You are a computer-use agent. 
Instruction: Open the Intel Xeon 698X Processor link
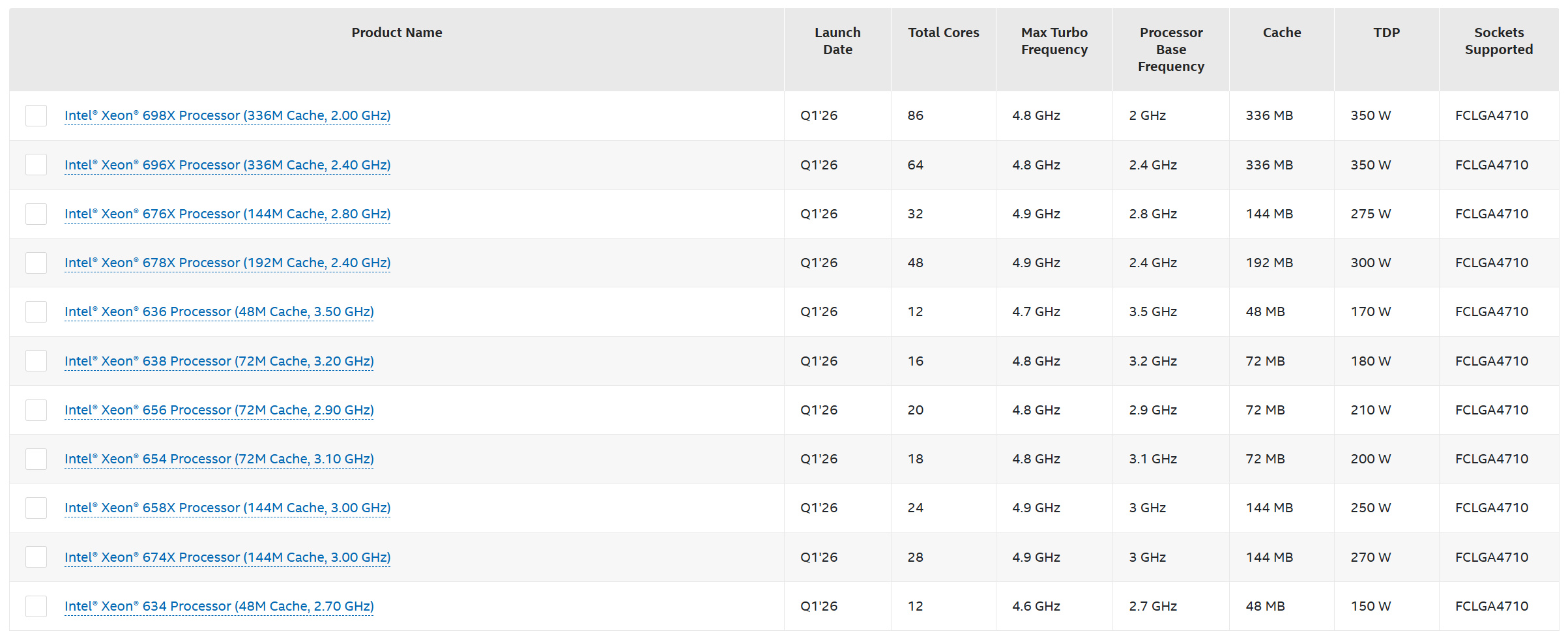click(x=227, y=115)
